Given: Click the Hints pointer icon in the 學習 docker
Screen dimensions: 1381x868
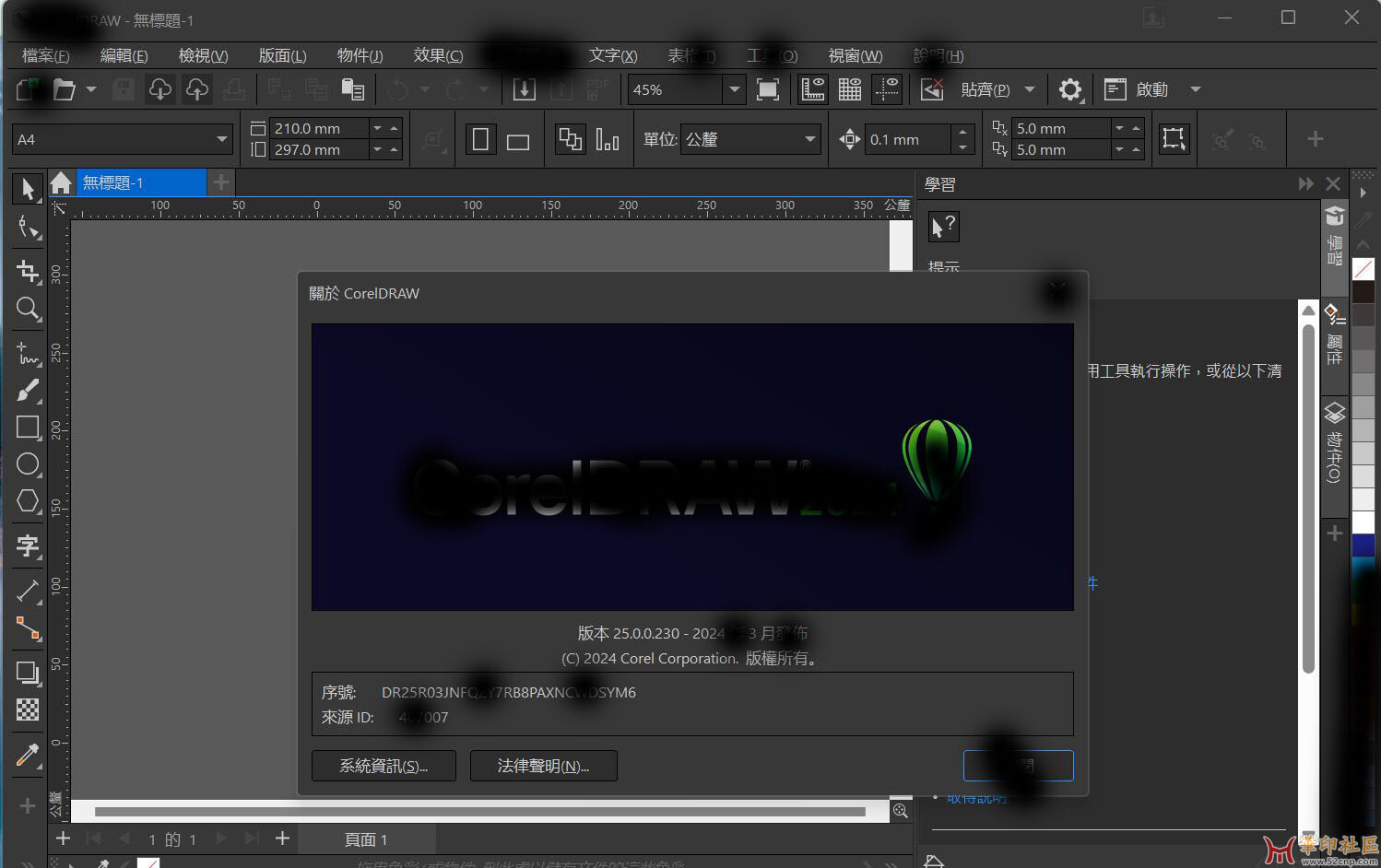Looking at the screenshot, I should point(944,227).
